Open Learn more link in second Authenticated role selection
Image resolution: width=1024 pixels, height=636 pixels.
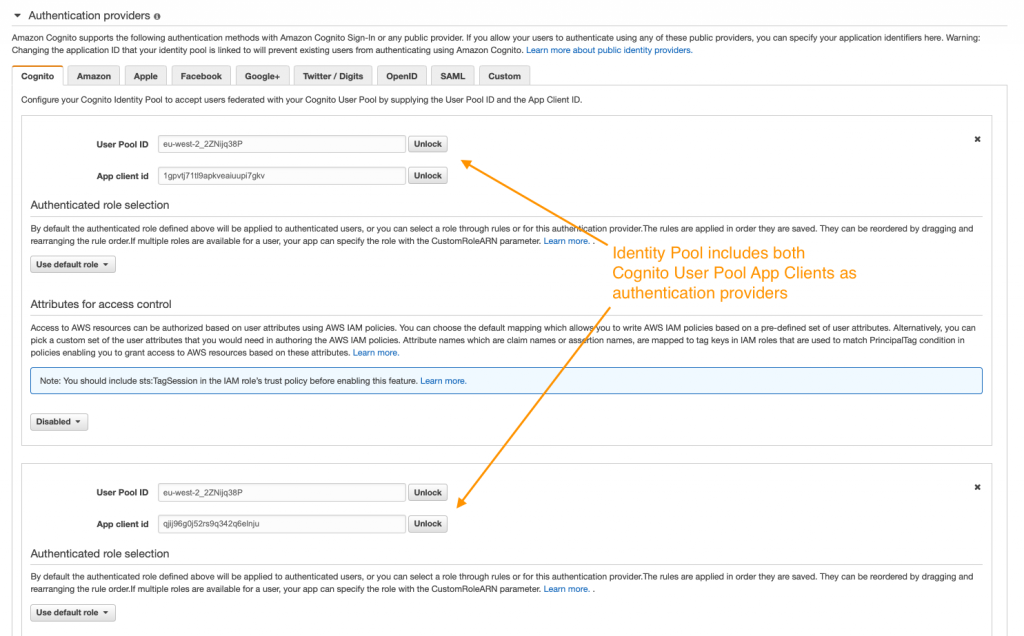tap(566, 589)
